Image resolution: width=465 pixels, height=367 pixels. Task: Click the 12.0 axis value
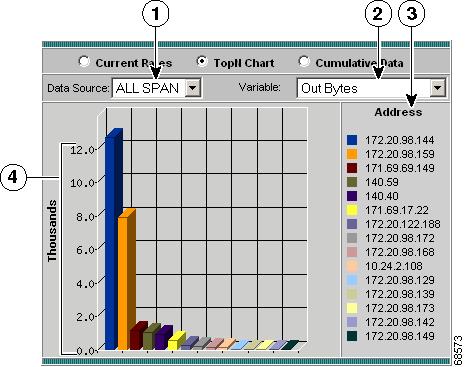tap(82, 150)
